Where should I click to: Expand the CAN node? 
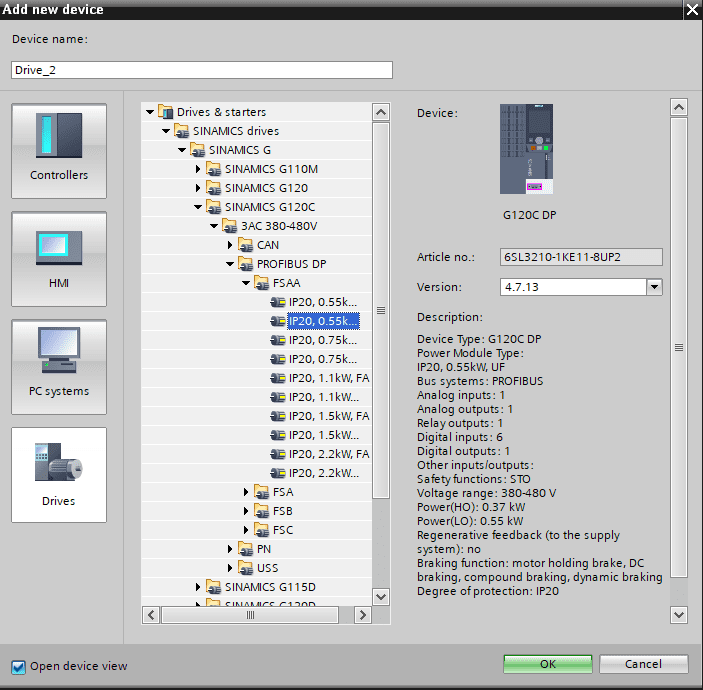230,245
